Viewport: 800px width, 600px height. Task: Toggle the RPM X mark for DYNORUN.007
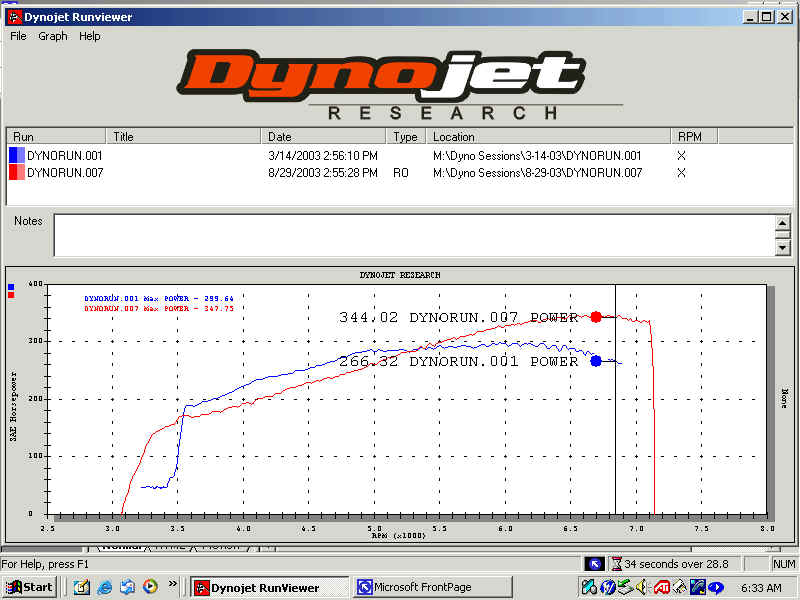click(x=681, y=173)
